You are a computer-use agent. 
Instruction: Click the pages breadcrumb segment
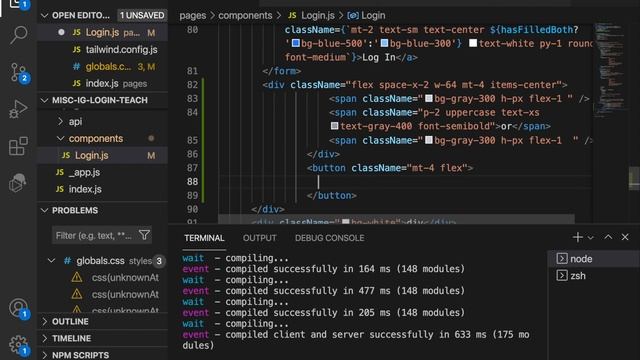(193, 16)
